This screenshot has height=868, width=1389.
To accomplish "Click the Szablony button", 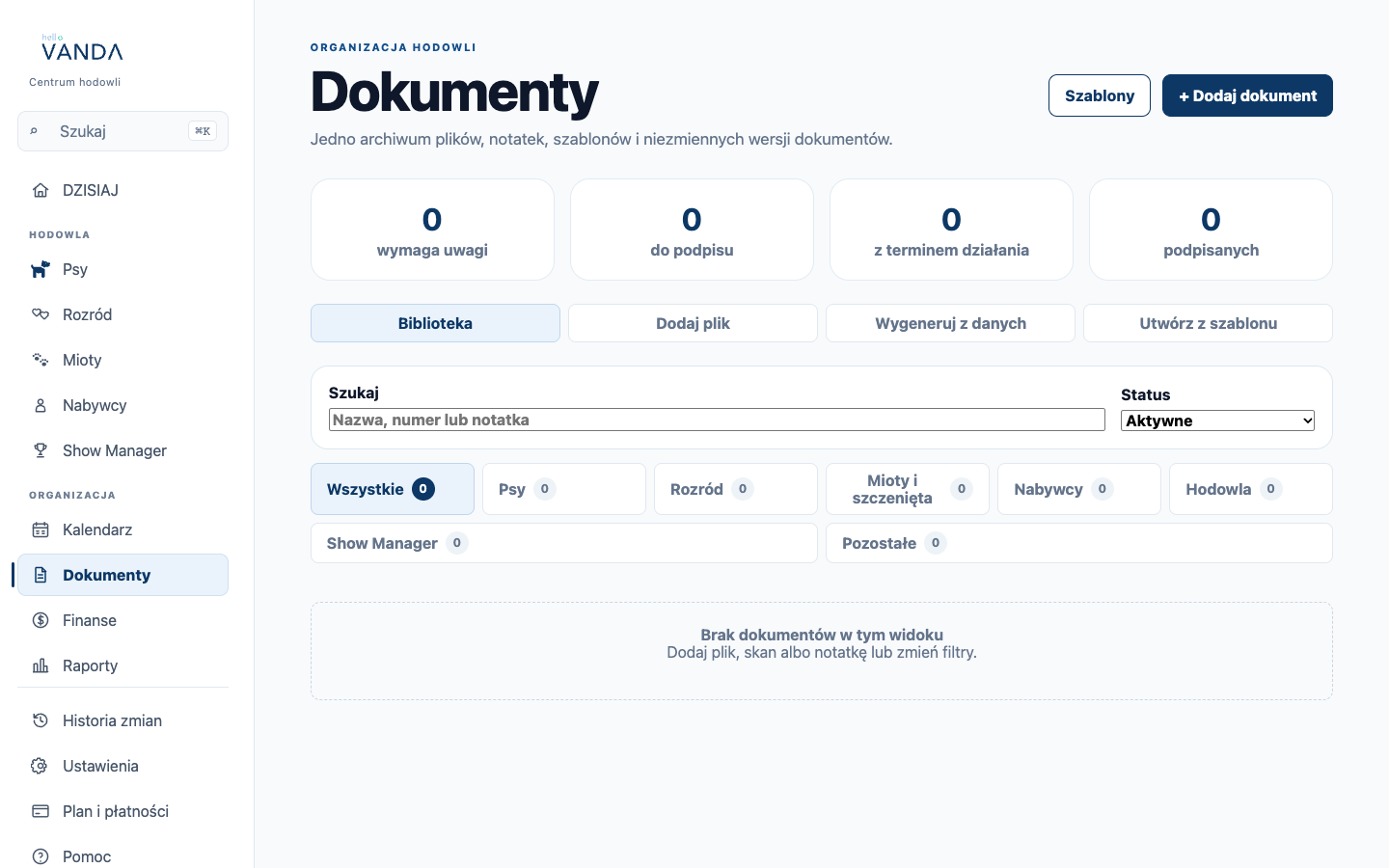I will [1100, 95].
